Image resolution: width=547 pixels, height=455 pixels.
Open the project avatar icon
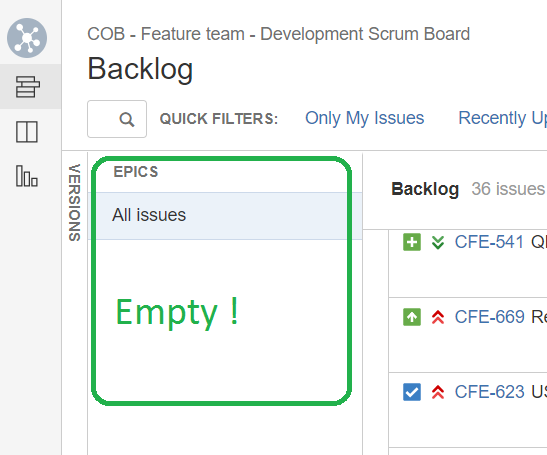click(27, 38)
